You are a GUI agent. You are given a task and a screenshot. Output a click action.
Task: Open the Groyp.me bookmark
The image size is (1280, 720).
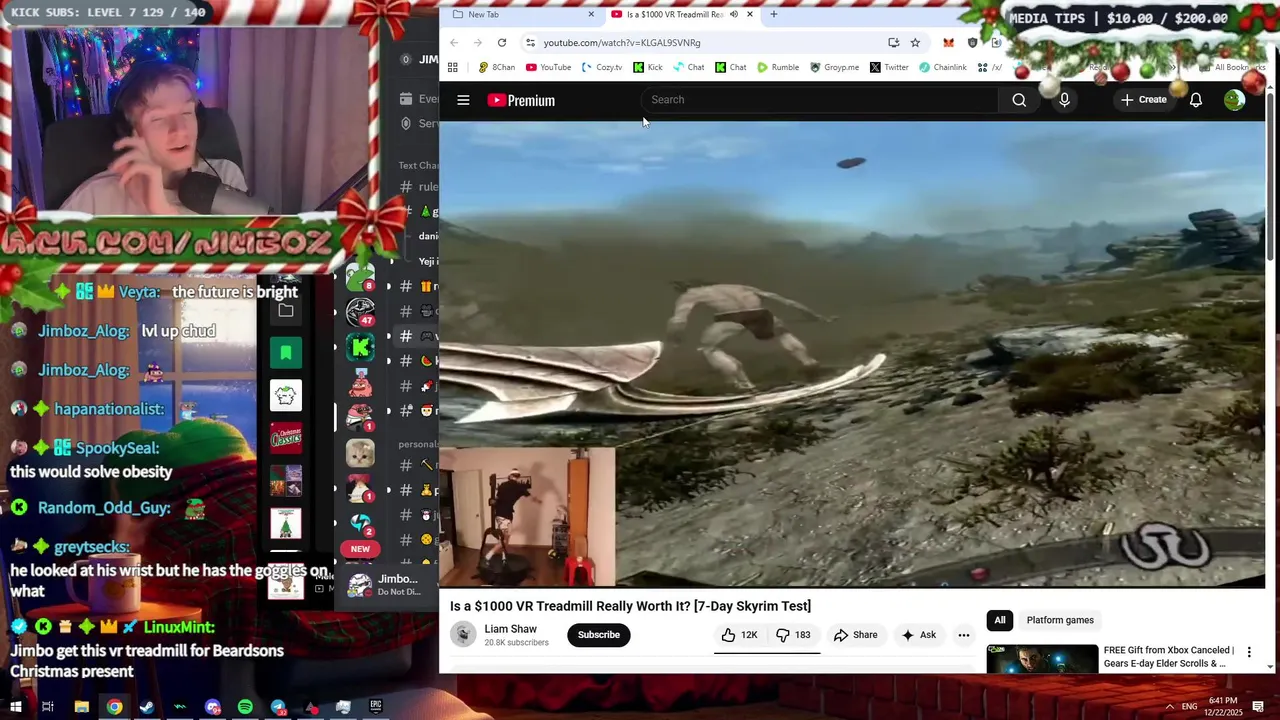point(834,67)
